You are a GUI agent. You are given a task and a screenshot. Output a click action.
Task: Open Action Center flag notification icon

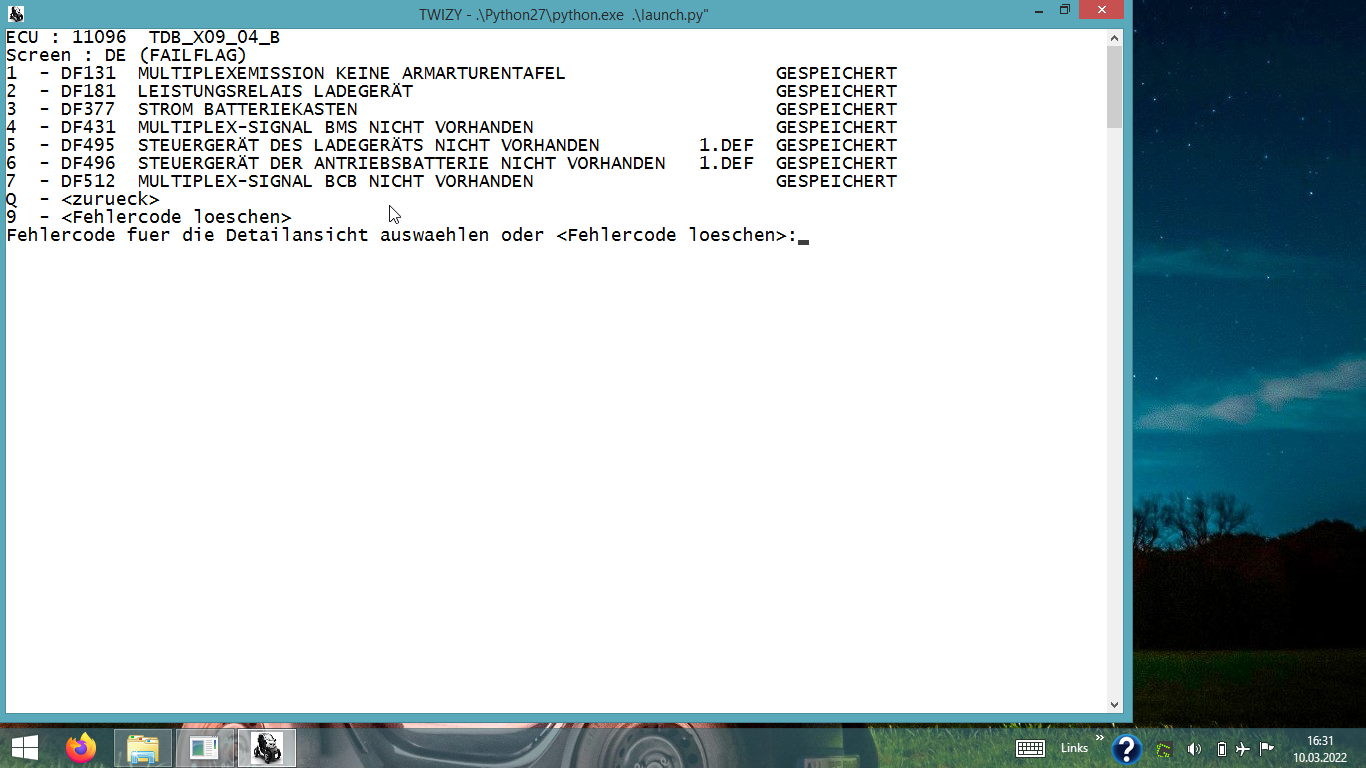click(x=1266, y=748)
